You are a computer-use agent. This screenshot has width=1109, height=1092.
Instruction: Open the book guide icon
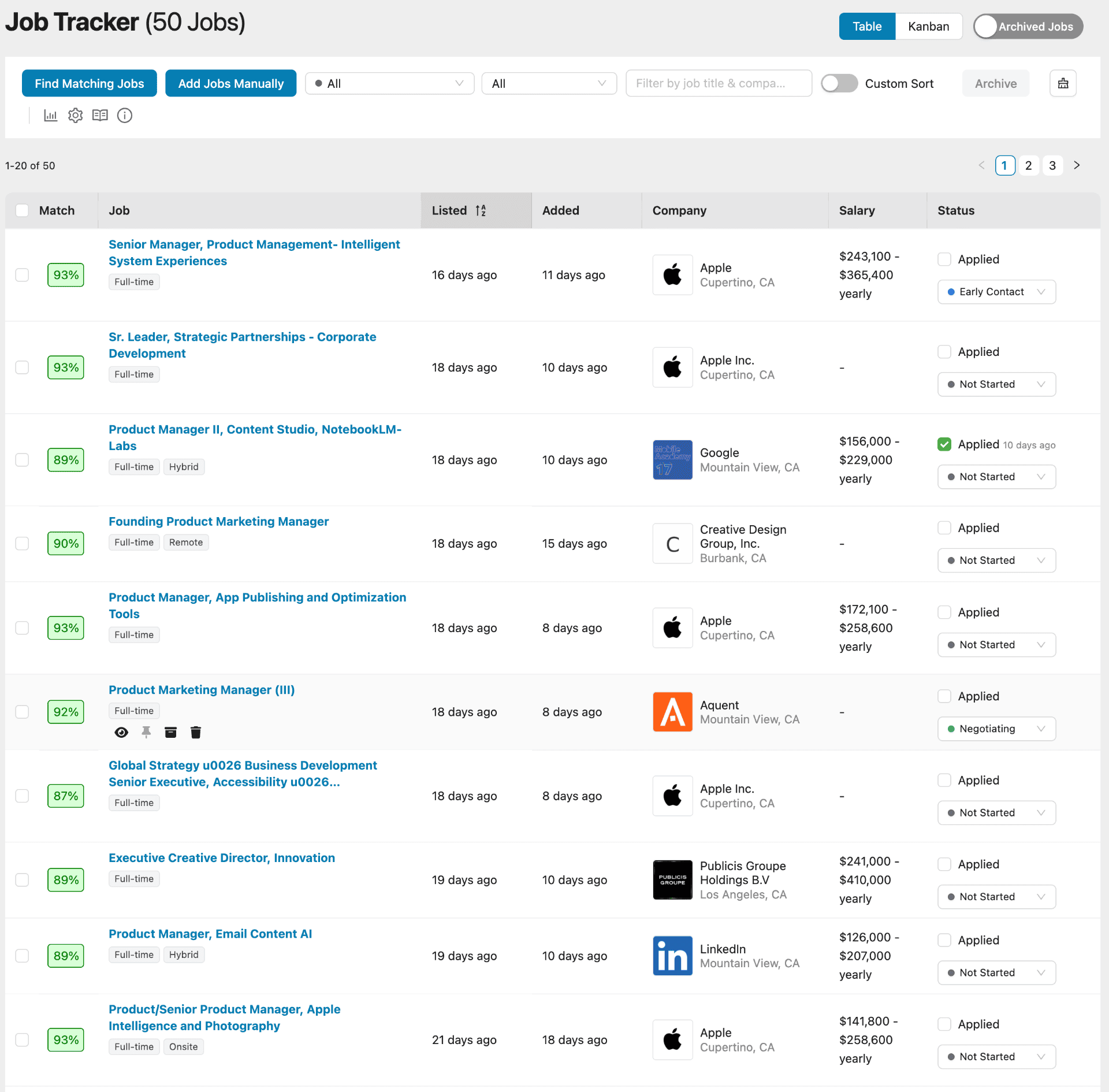[100, 116]
